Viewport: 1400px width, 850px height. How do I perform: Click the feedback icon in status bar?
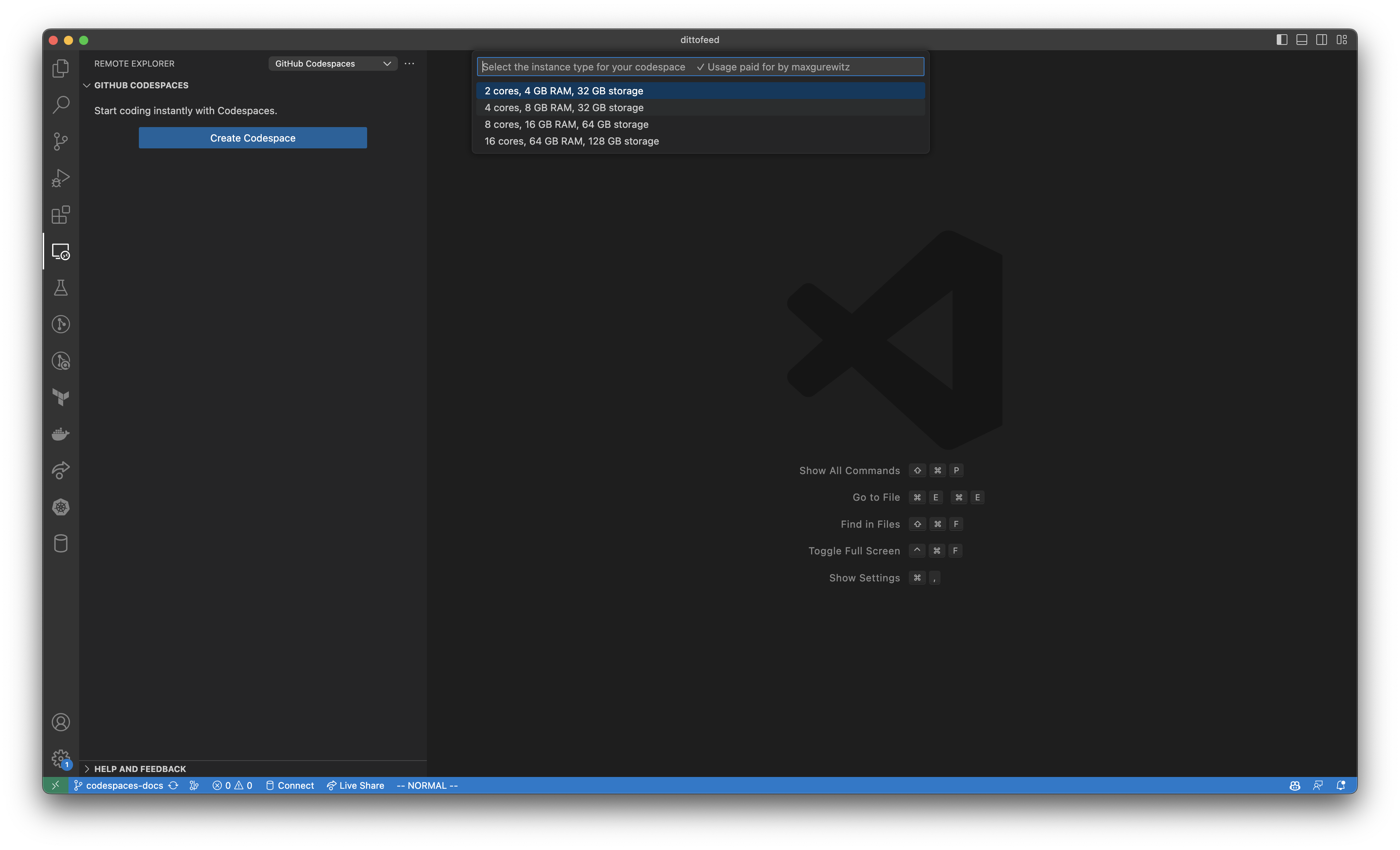(1318, 785)
